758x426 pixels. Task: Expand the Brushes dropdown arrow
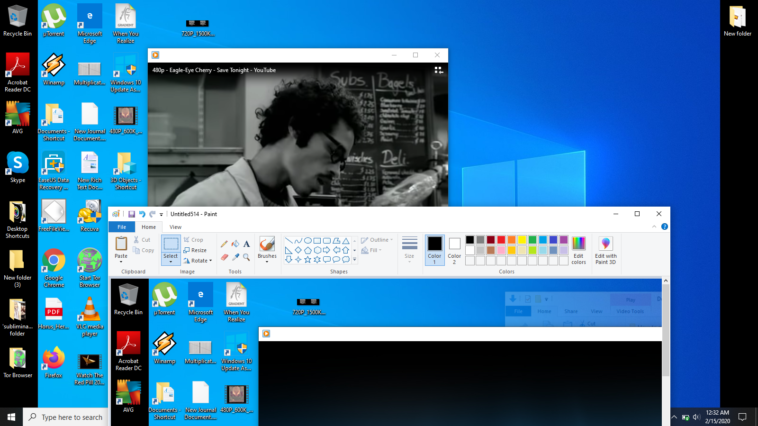pyautogui.click(x=267, y=262)
